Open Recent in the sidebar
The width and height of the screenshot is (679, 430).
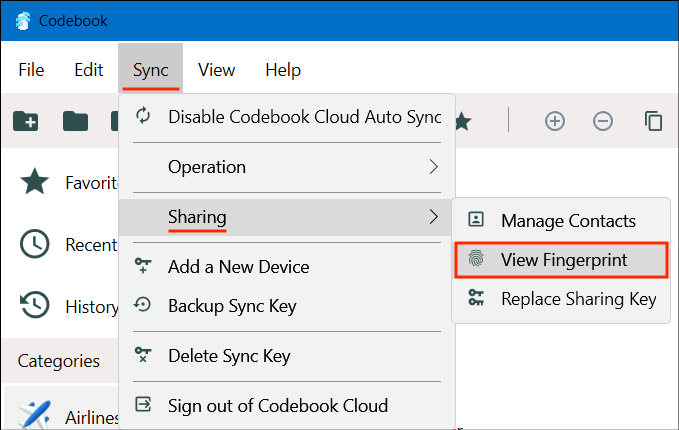point(61,244)
